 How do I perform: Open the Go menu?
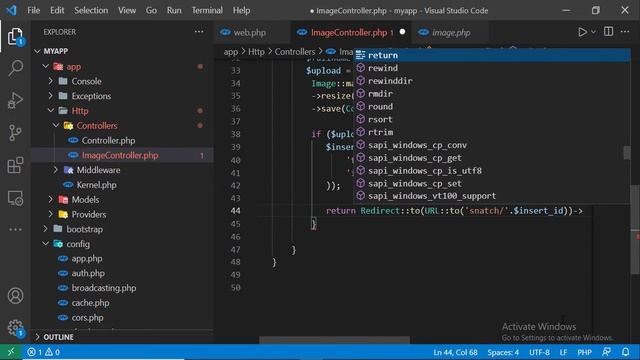click(151, 10)
